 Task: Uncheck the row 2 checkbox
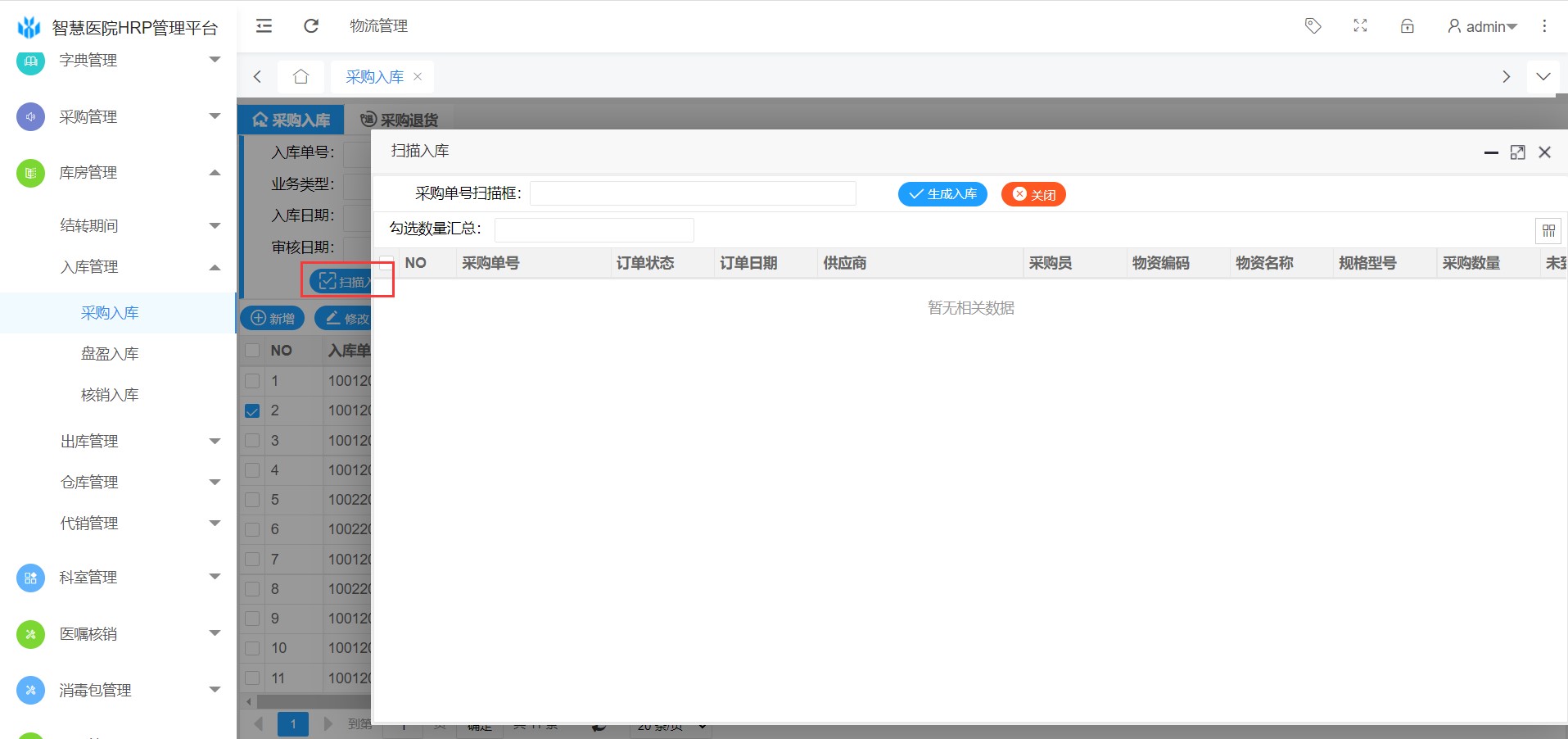pos(252,411)
